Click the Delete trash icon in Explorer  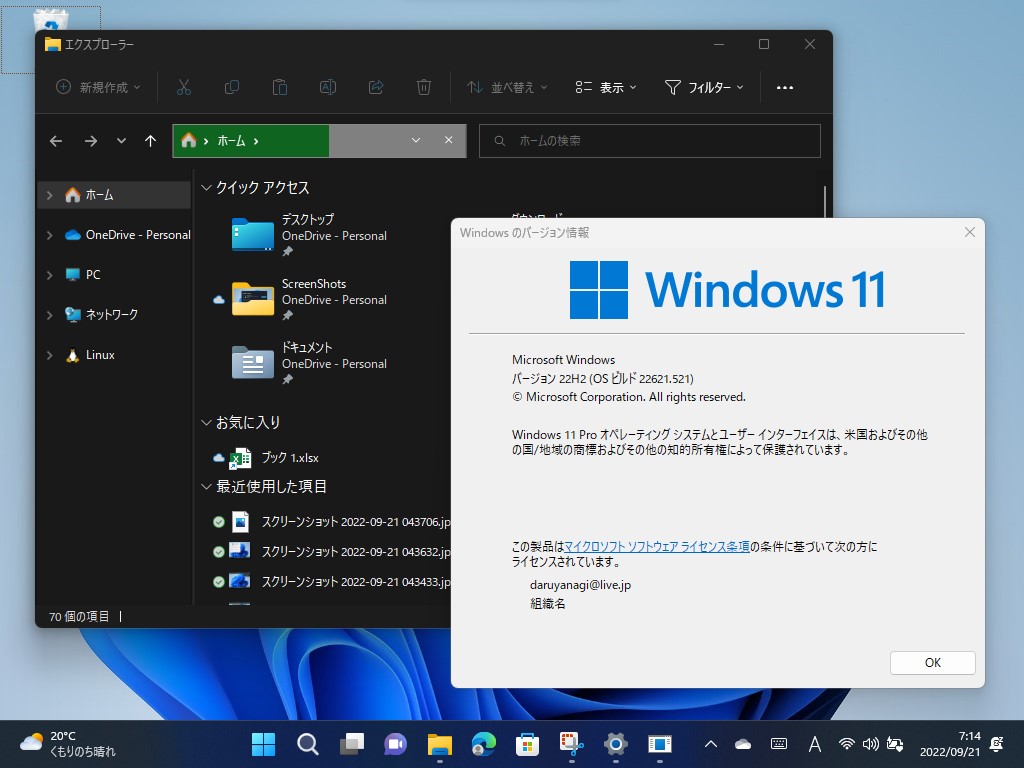pos(424,87)
